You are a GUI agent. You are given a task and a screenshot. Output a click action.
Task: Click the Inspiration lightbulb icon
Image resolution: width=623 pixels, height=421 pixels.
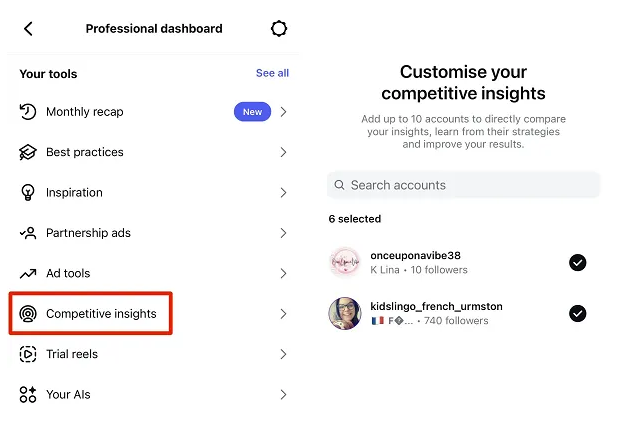pyautogui.click(x=28, y=192)
